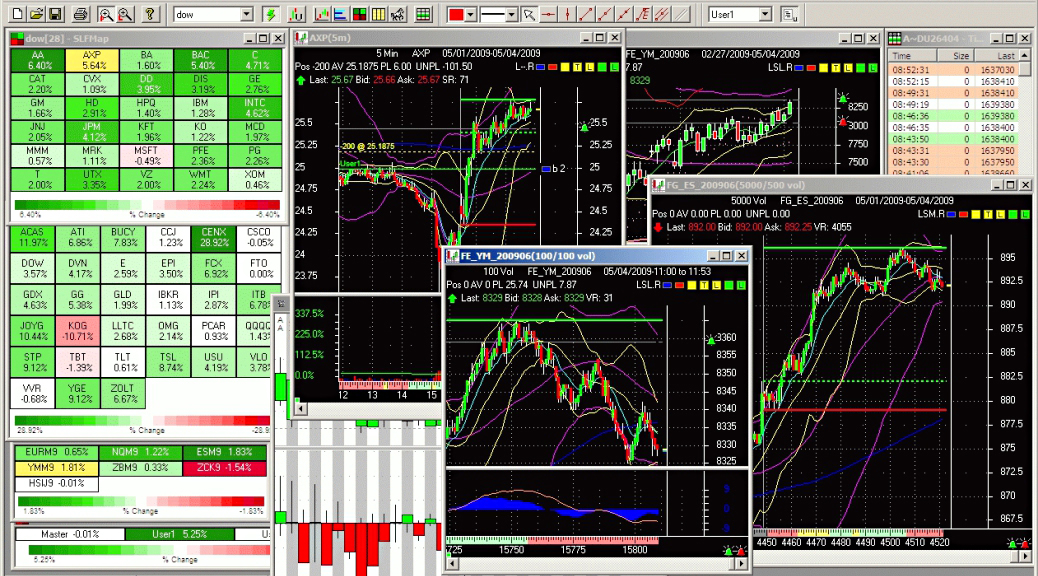Click the yellow columns toolbar icon
This screenshot has width=1038, height=576.
point(379,14)
